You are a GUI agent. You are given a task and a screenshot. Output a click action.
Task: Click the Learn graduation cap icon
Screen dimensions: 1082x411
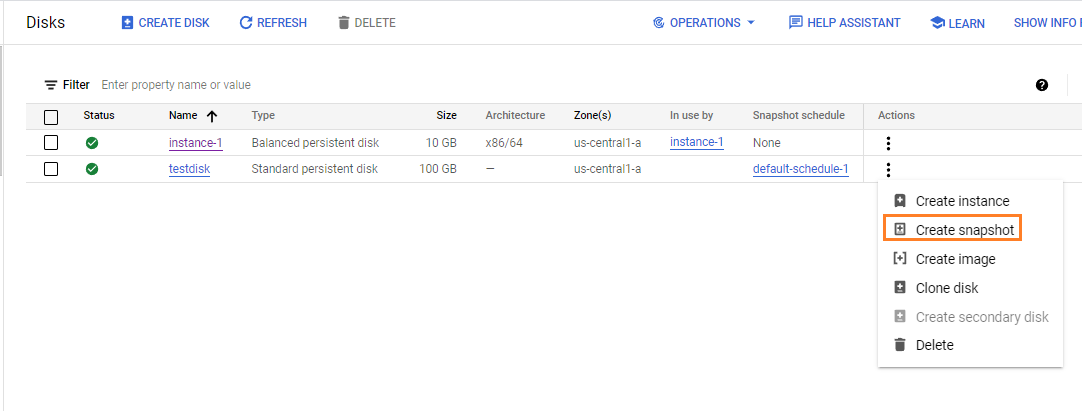coord(937,23)
